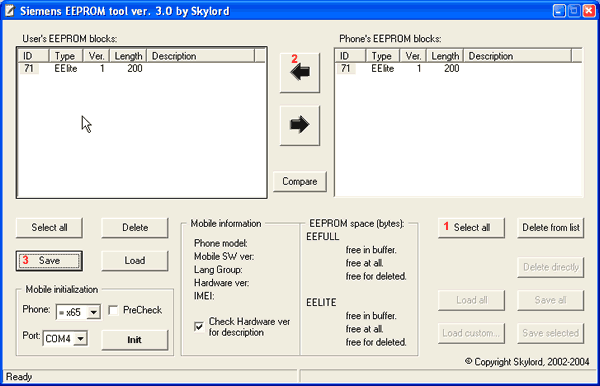
Task: Click the Delete button under user blocks
Action: tap(135, 228)
